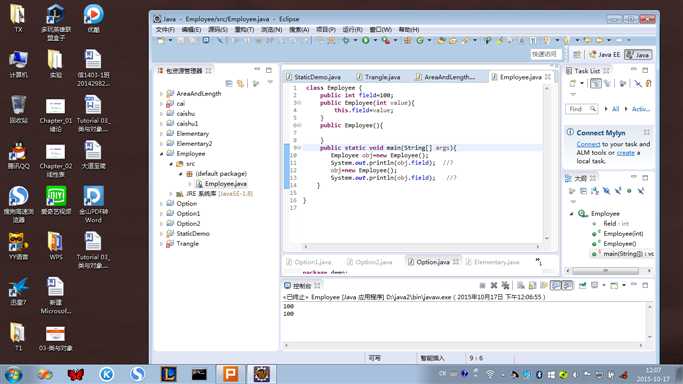
Task: Toggle Show Console on Standard Error change
Action: click(x=567, y=285)
